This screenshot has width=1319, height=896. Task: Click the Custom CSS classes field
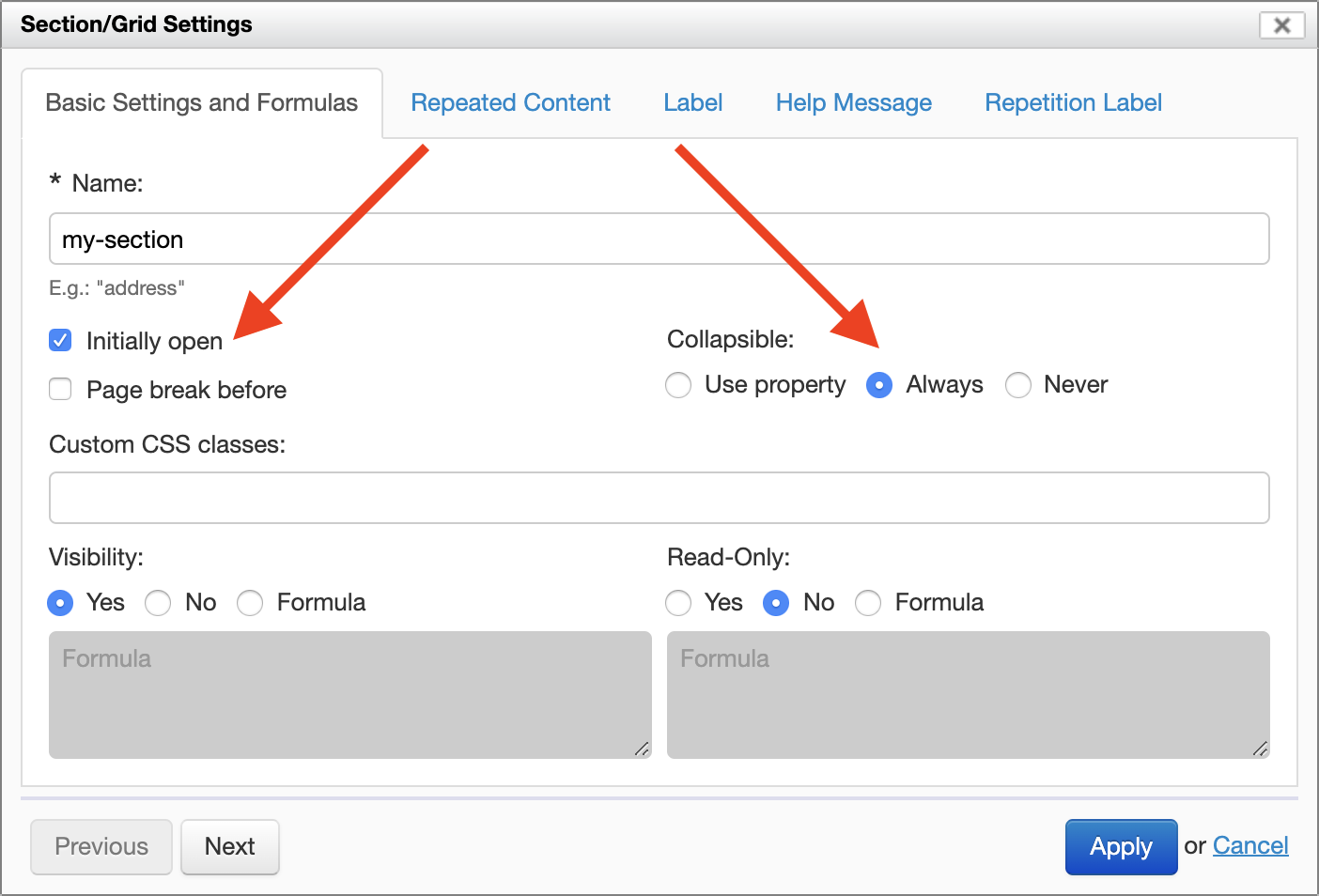coord(659,498)
